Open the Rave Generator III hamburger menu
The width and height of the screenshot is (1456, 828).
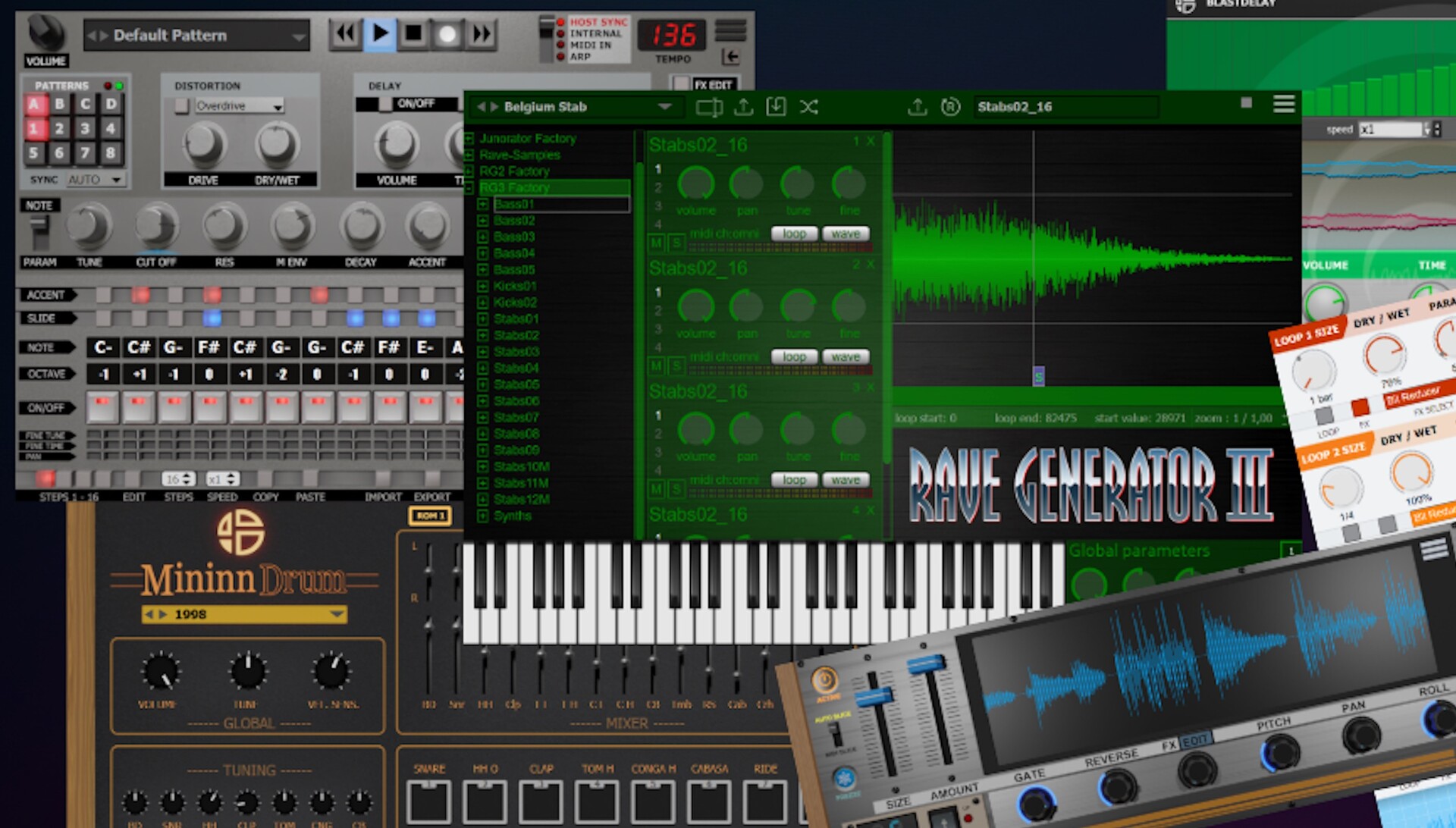(1283, 106)
